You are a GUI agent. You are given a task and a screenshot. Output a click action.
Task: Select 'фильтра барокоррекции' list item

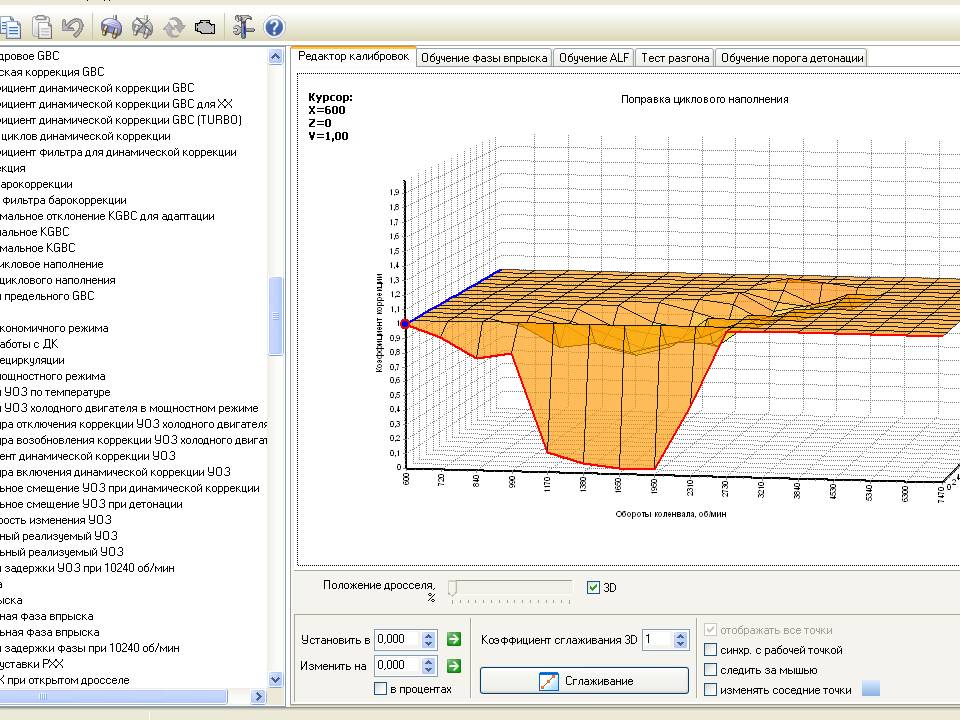(63, 200)
